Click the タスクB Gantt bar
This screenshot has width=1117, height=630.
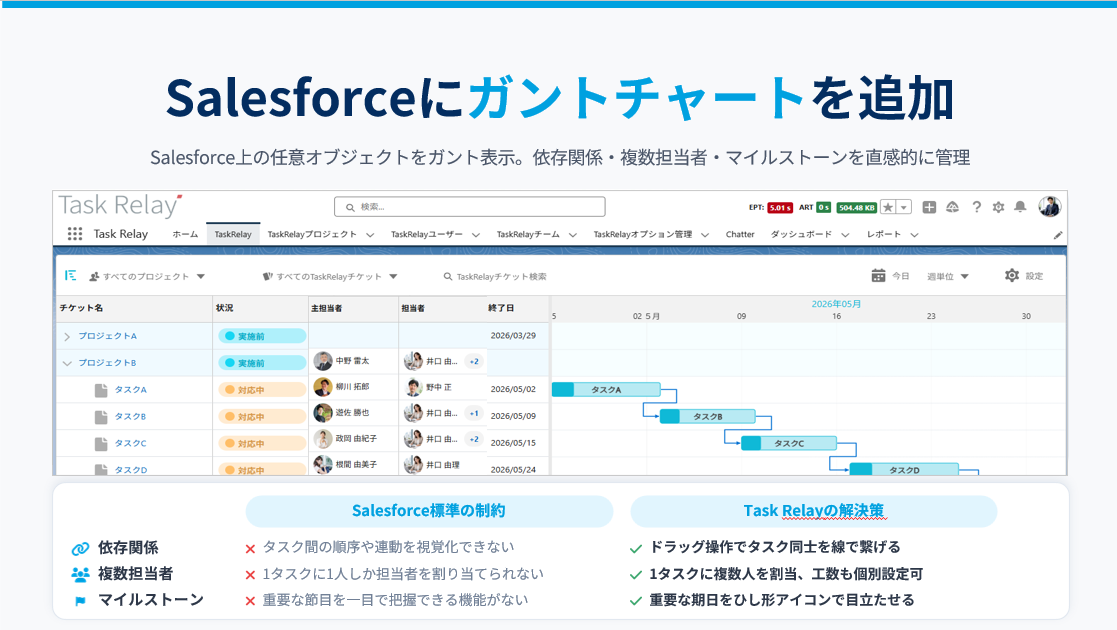[707, 417]
